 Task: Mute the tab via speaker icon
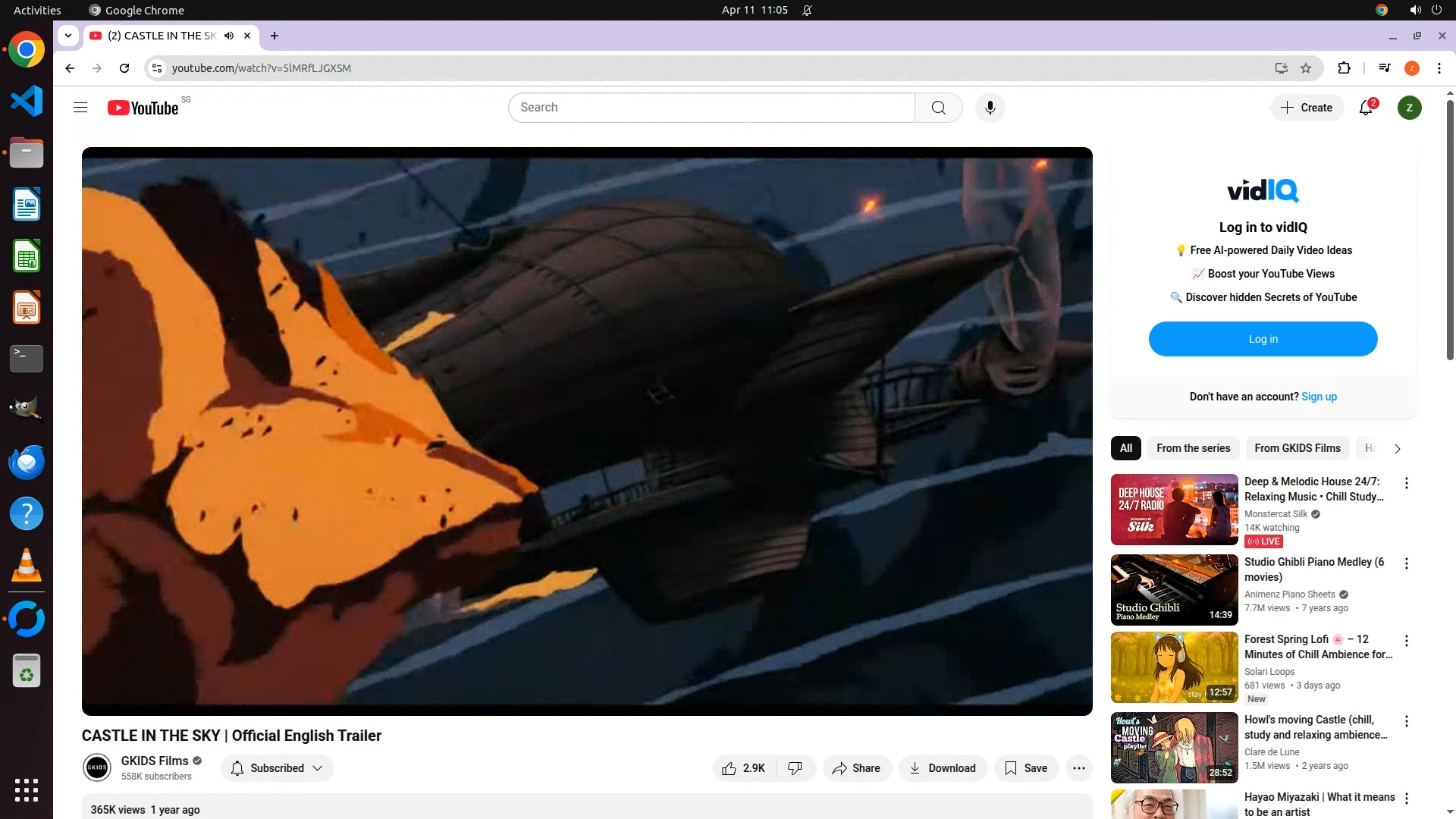(x=229, y=36)
